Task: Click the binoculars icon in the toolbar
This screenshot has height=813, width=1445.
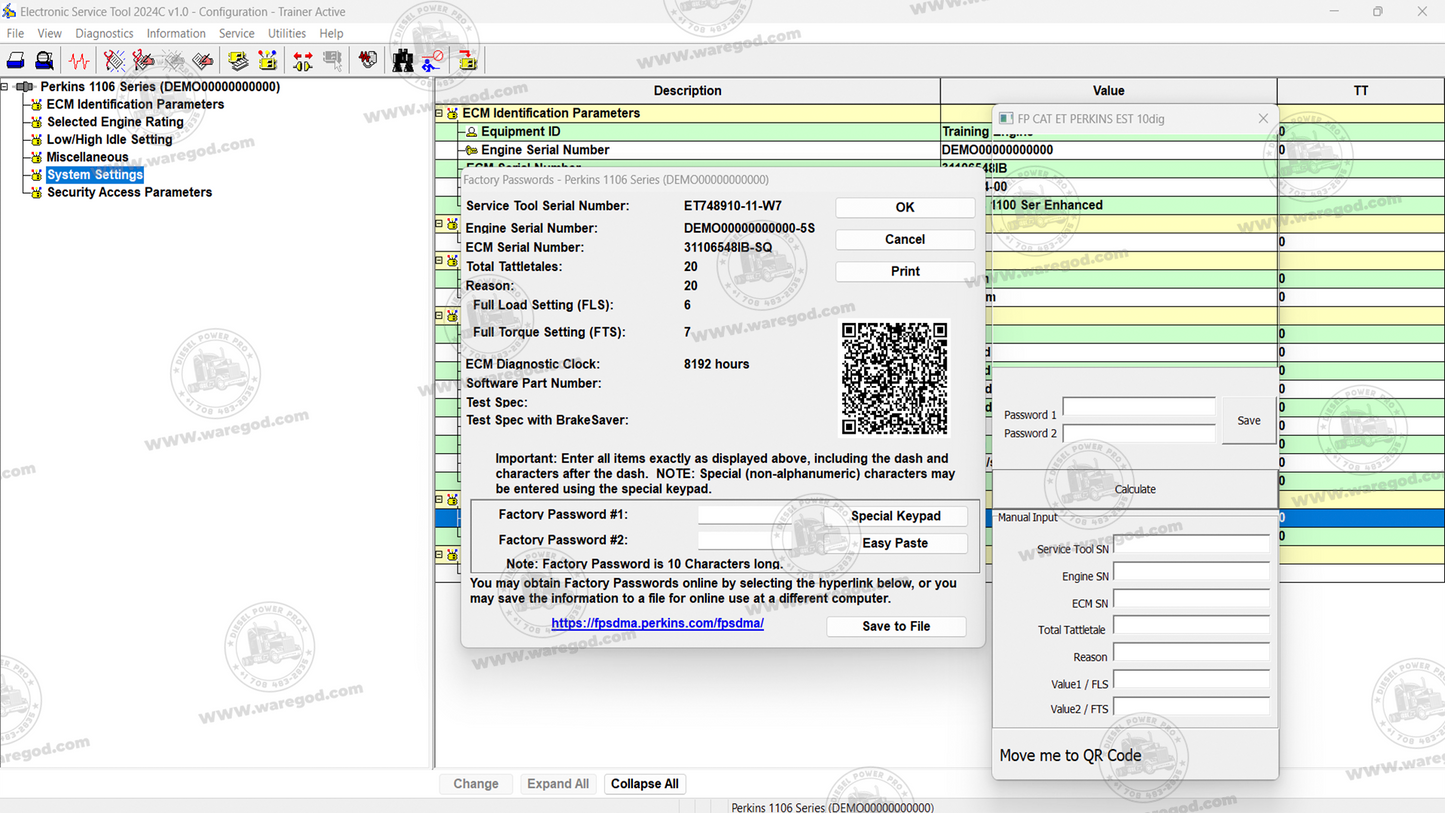Action: (x=402, y=61)
